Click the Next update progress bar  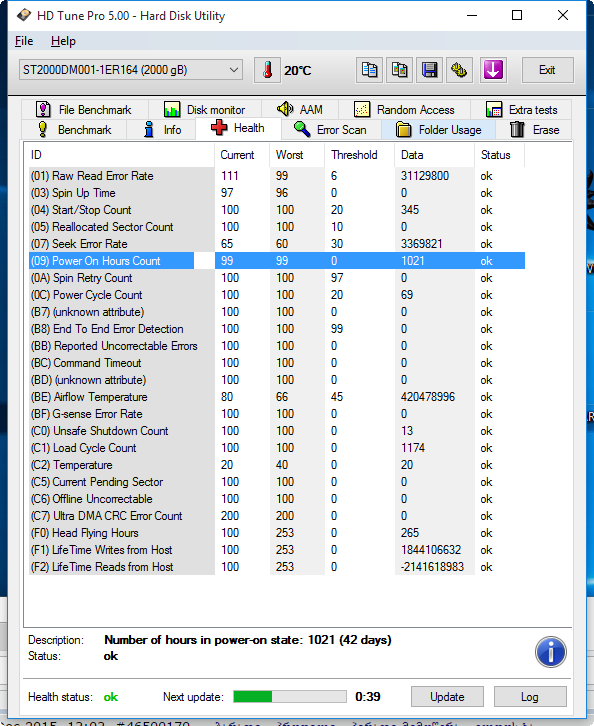coord(290,696)
